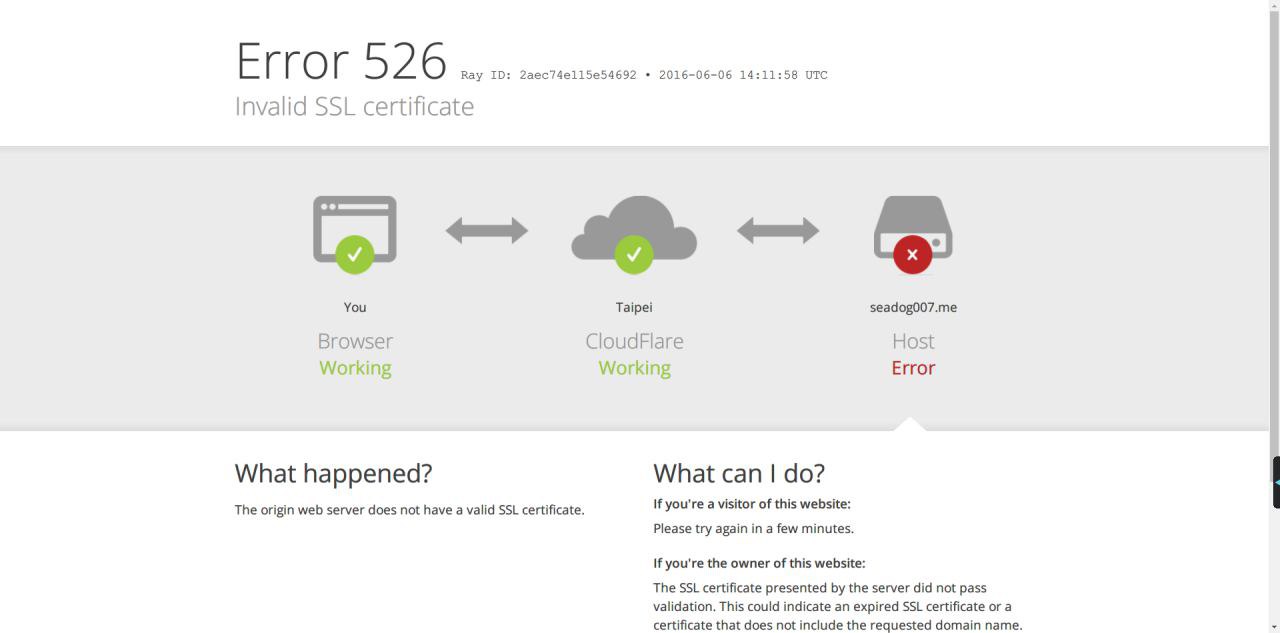Screen dimensions: 1280x633
Task: Click the Error 526 heading
Action: [341, 61]
